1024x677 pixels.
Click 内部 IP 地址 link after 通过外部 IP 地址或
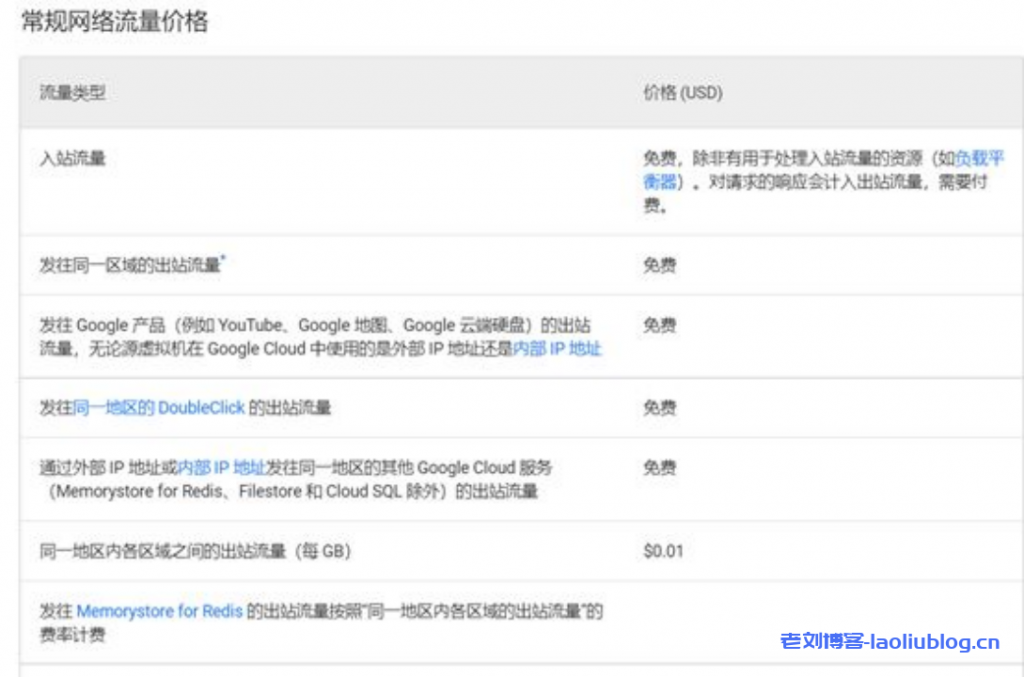221,467
